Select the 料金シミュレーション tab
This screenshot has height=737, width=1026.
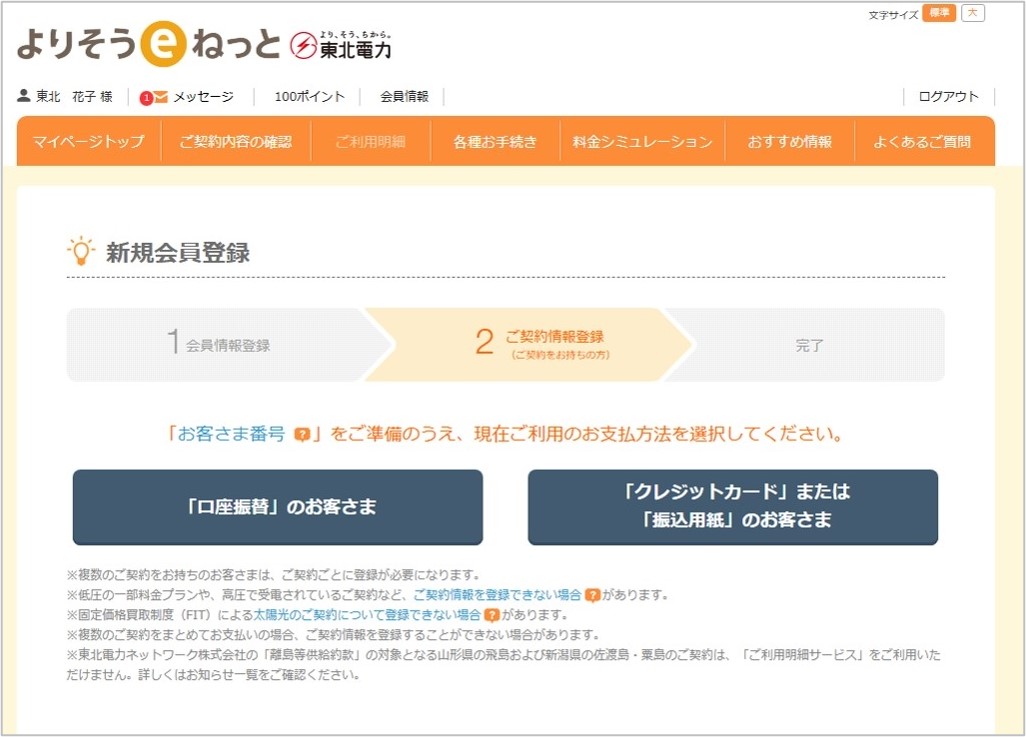[645, 141]
